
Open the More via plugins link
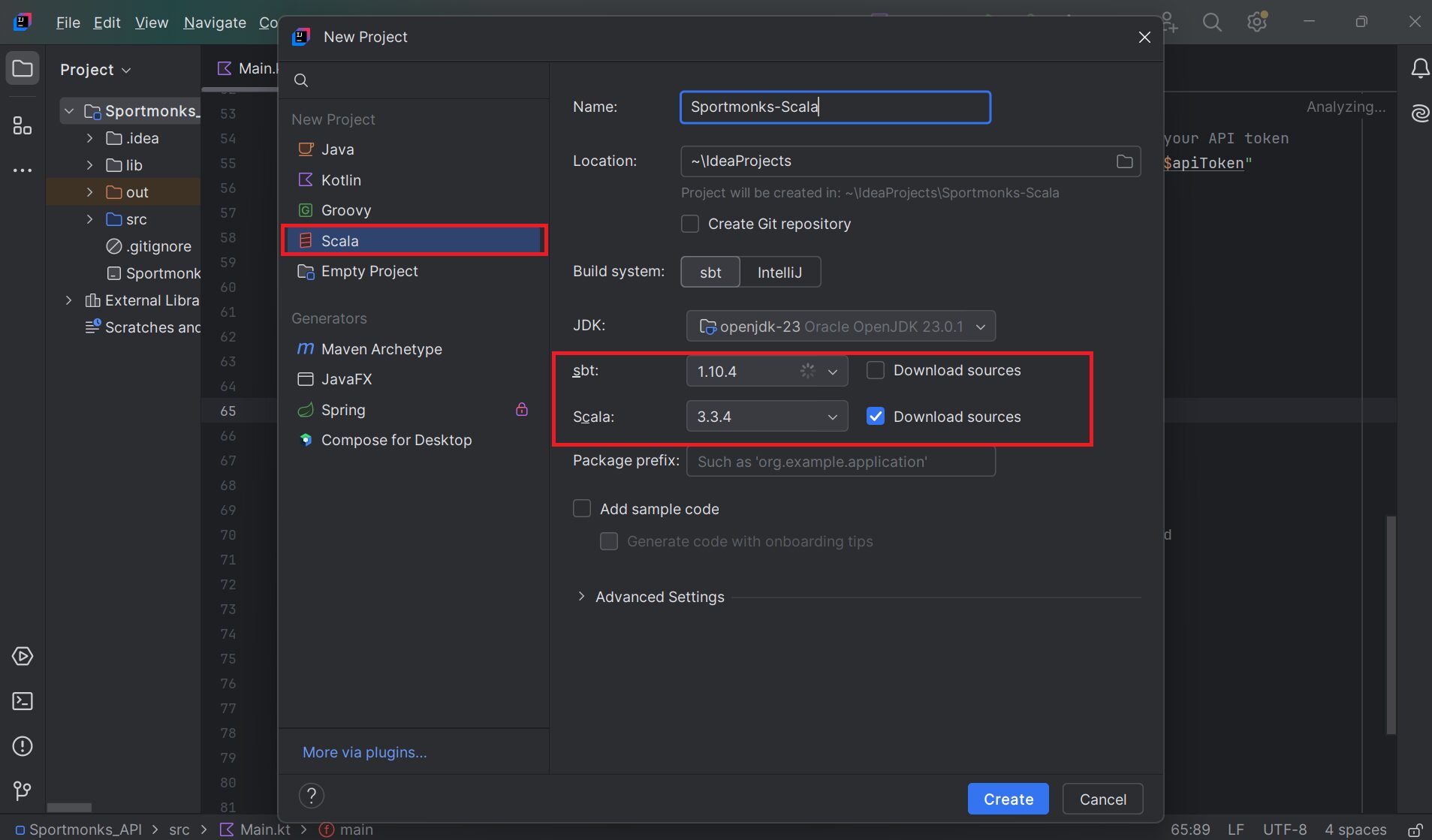[x=364, y=752]
